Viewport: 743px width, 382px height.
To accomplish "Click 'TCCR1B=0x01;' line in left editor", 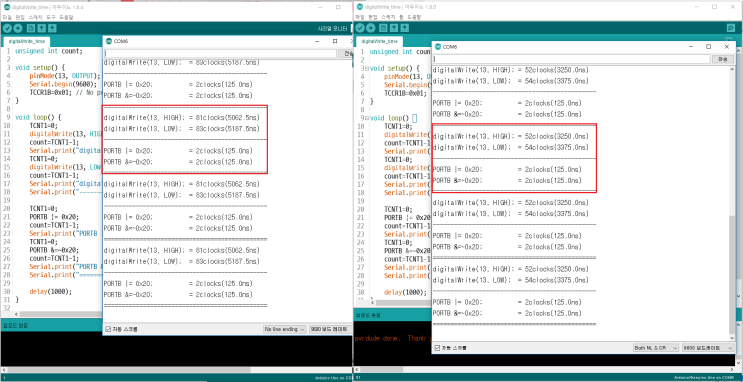I will 50,92.
